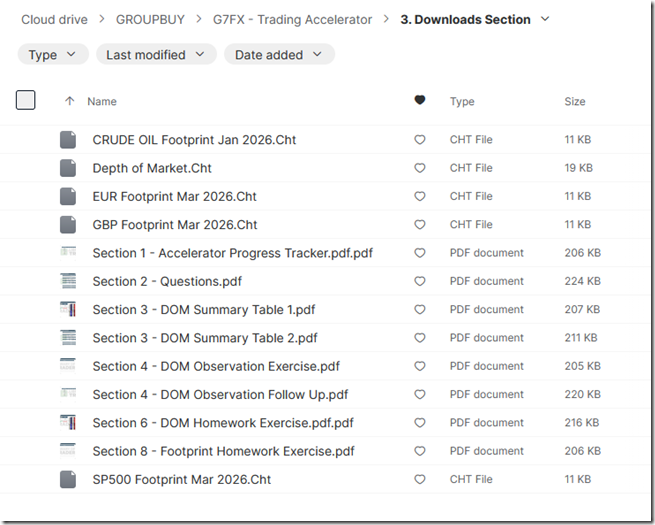Click Section 6 DOM Homework PDF icon

point(68,423)
